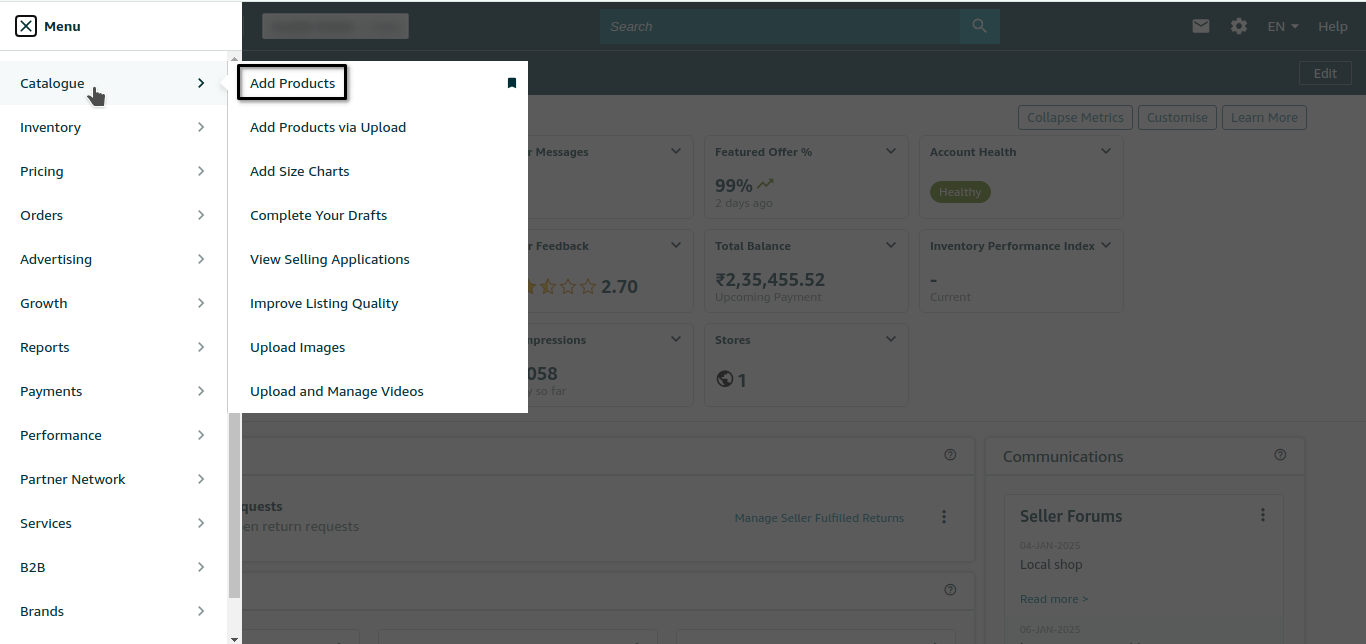Image resolution: width=1366 pixels, height=644 pixels.
Task: Expand the Inventory menu chevron
Action: coord(201,127)
